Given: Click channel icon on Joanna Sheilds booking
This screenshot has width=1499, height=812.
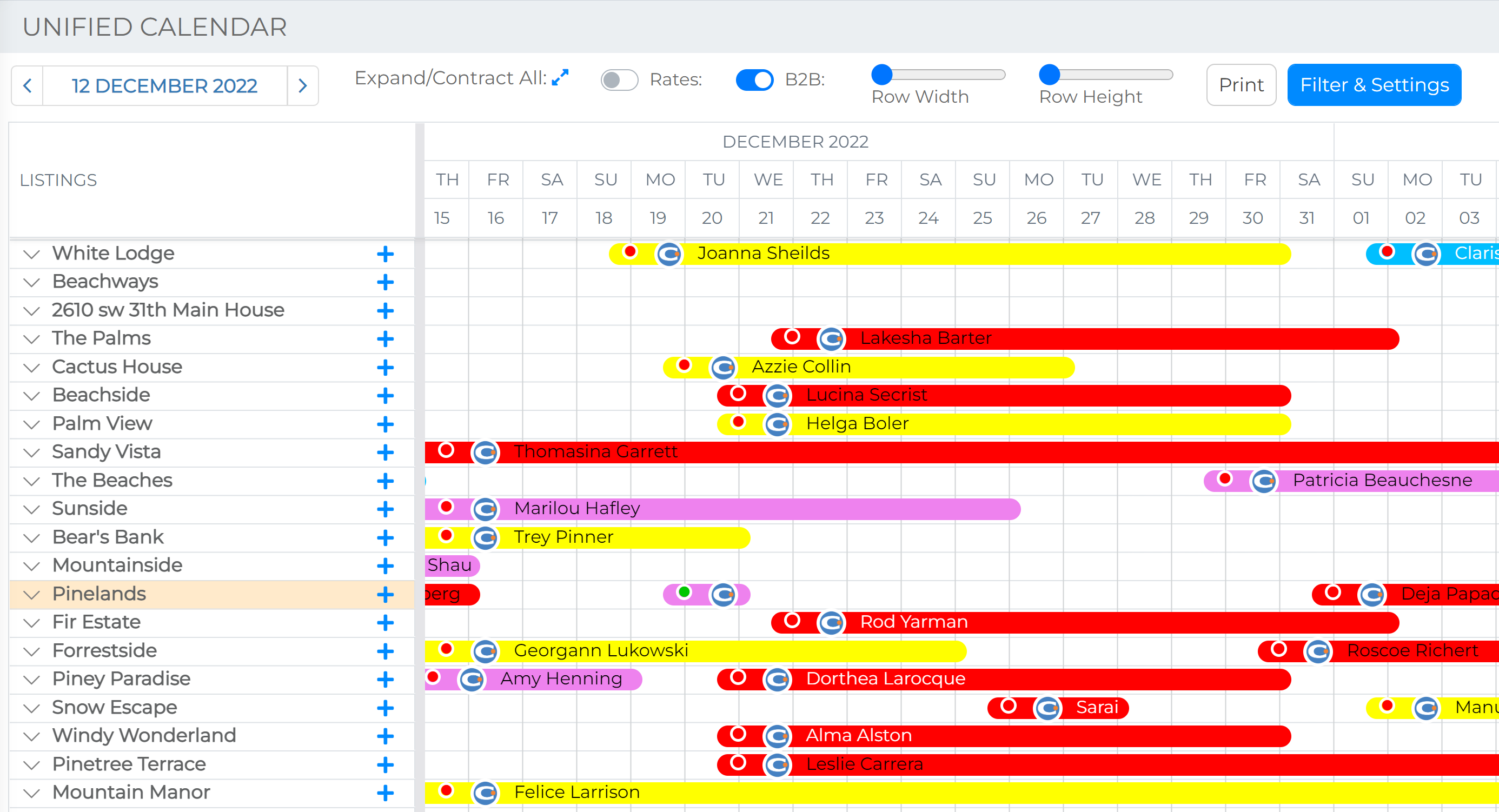Looking at the screenshot, I should [x=669, y=254].
